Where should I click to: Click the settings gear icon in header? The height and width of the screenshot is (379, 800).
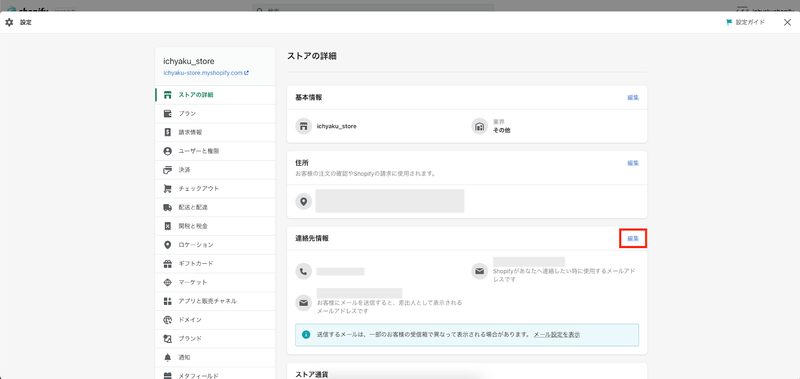pos(9,22)
